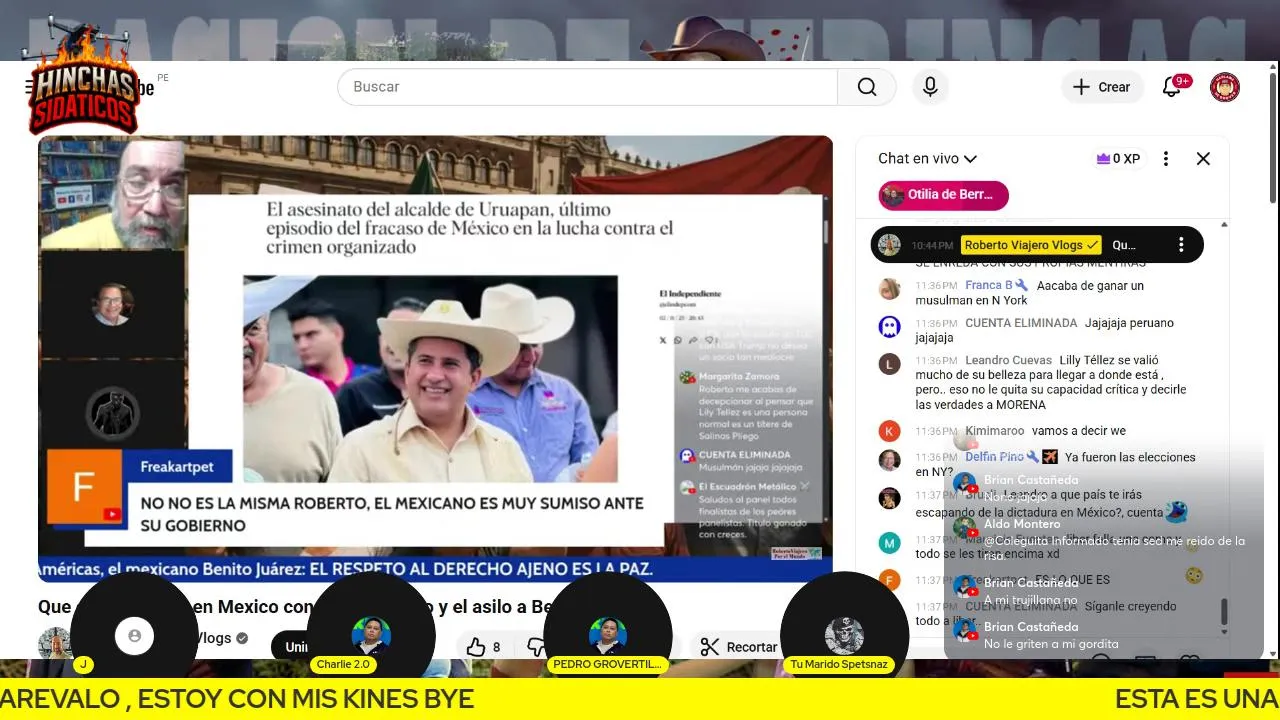Click 'Ya fueron las elecciones' message
The width and height of the screenshot is (1280, 720).
[x=1055, y=464]
